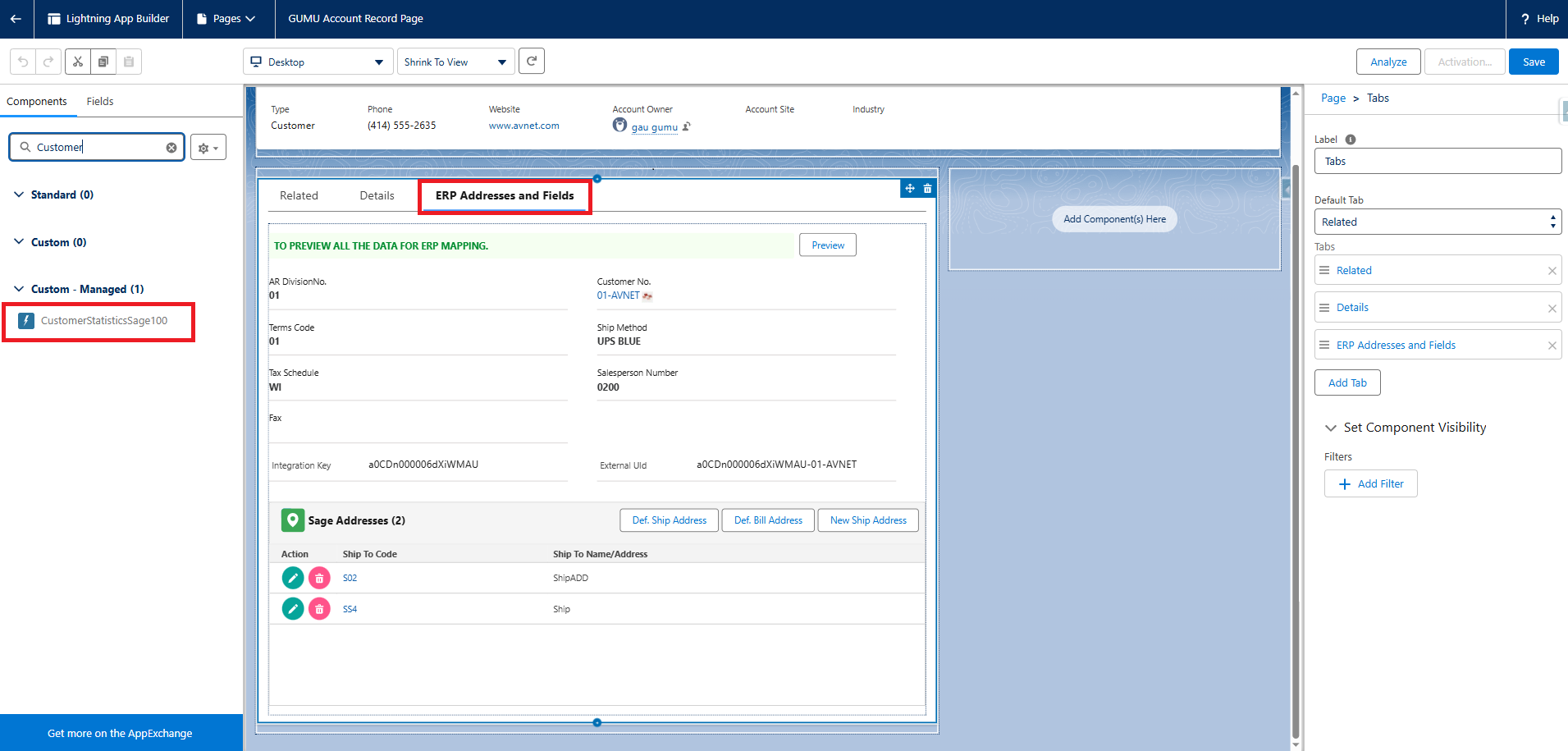1568x751 pixels.
Task: Click the Preview button
Action: click(828, 245)
